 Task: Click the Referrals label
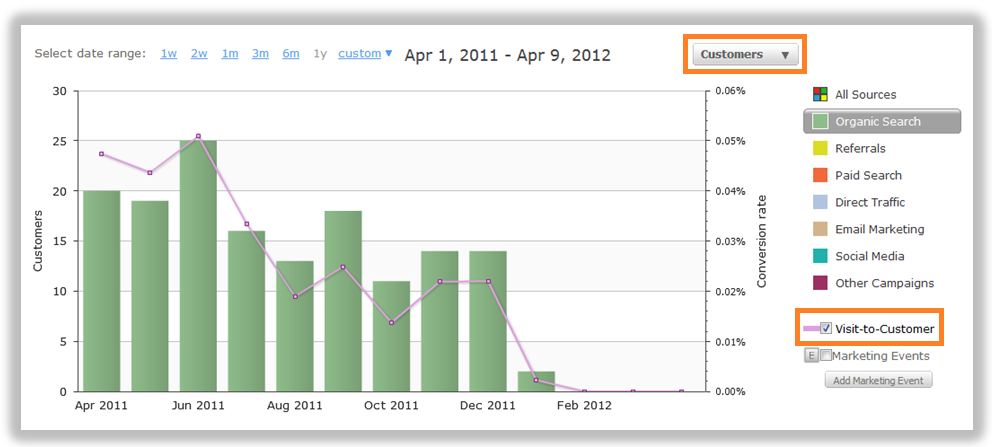860,149
